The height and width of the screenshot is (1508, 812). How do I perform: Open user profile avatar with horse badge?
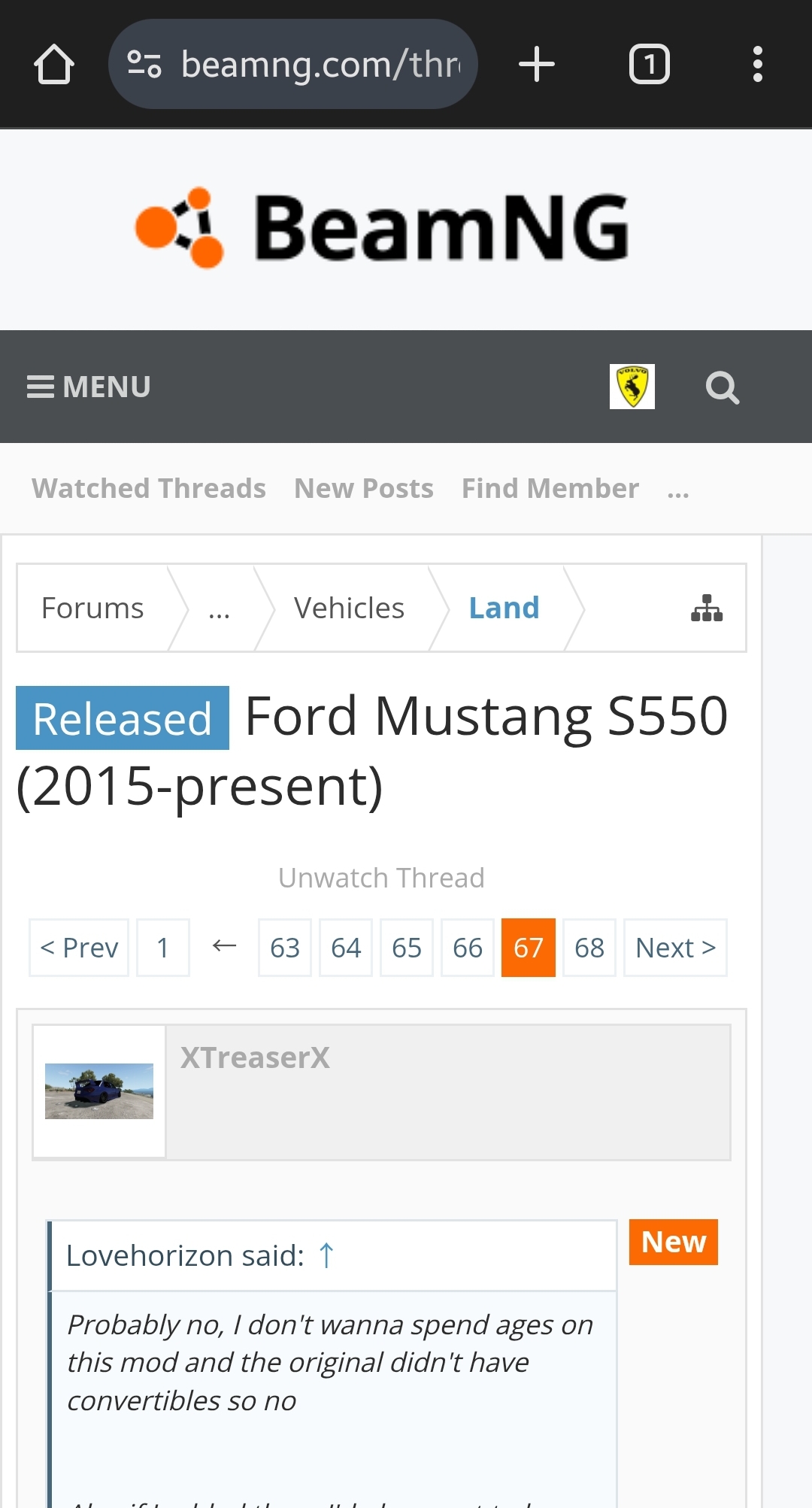point(632,387)
